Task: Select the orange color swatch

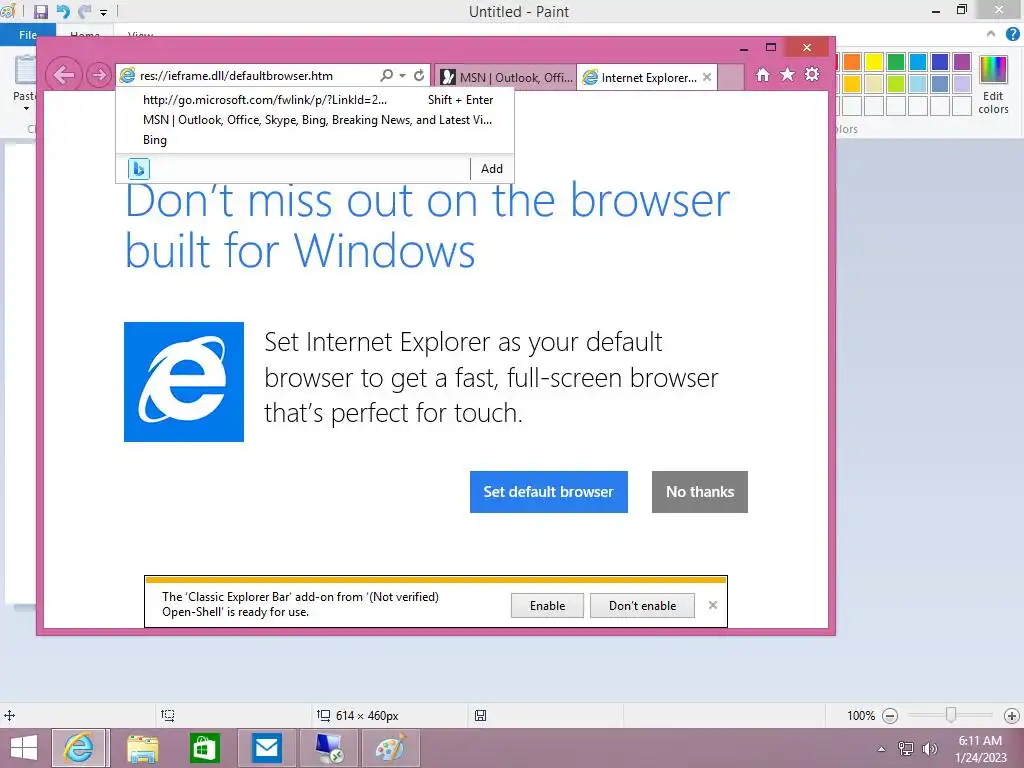Action: 852,61
